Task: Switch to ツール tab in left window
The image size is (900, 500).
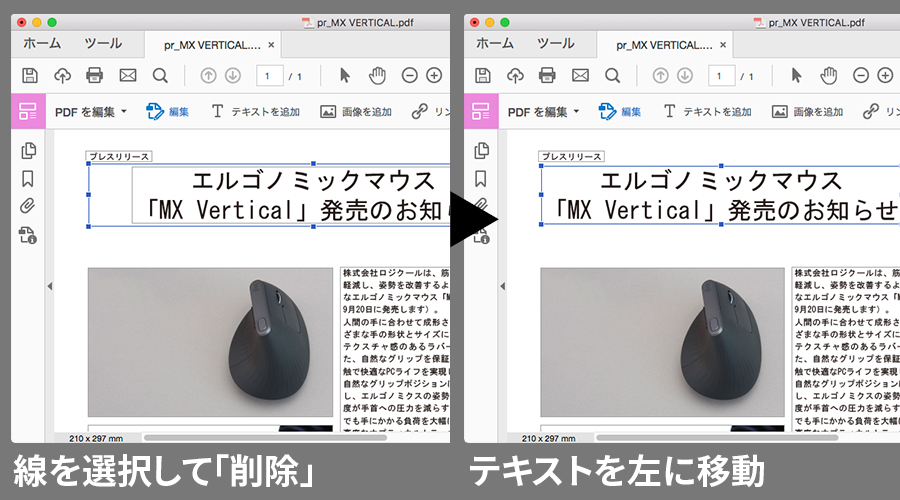Action: pos(103,44)
